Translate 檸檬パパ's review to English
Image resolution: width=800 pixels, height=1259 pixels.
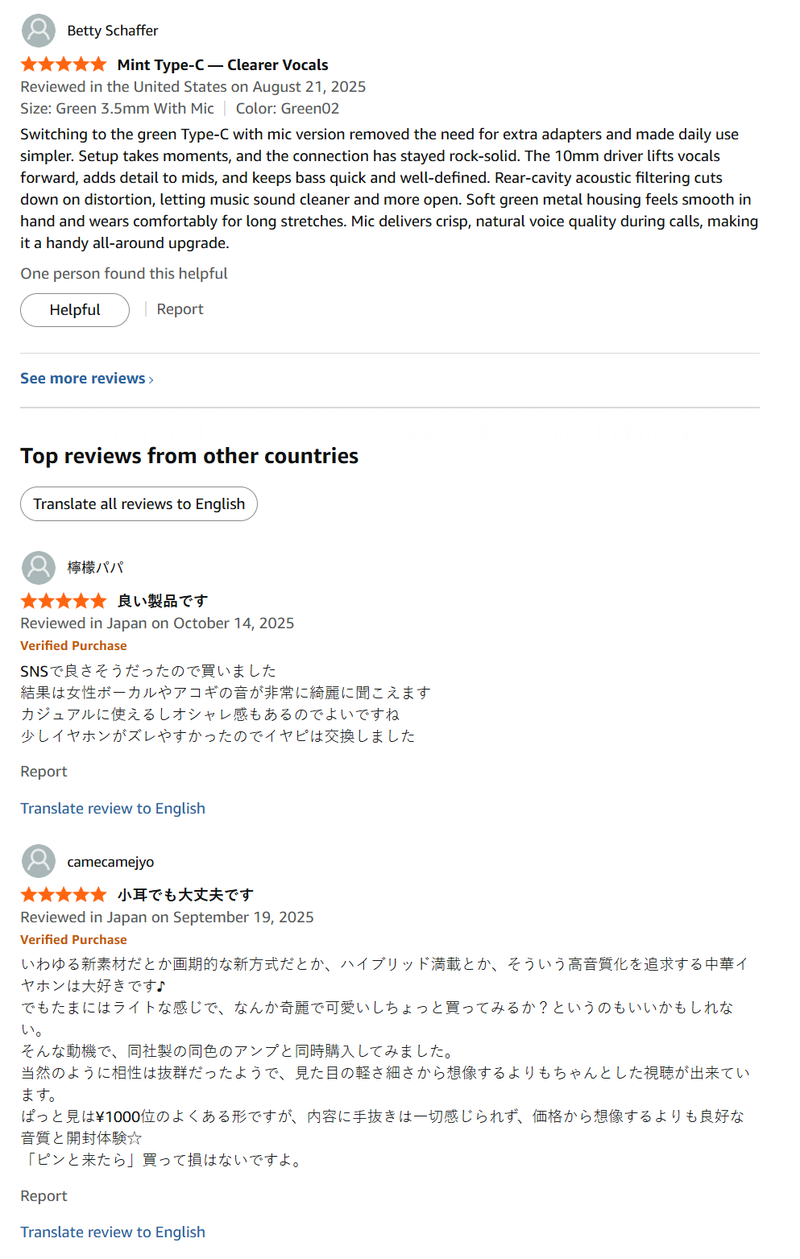[x=113, y=809]
